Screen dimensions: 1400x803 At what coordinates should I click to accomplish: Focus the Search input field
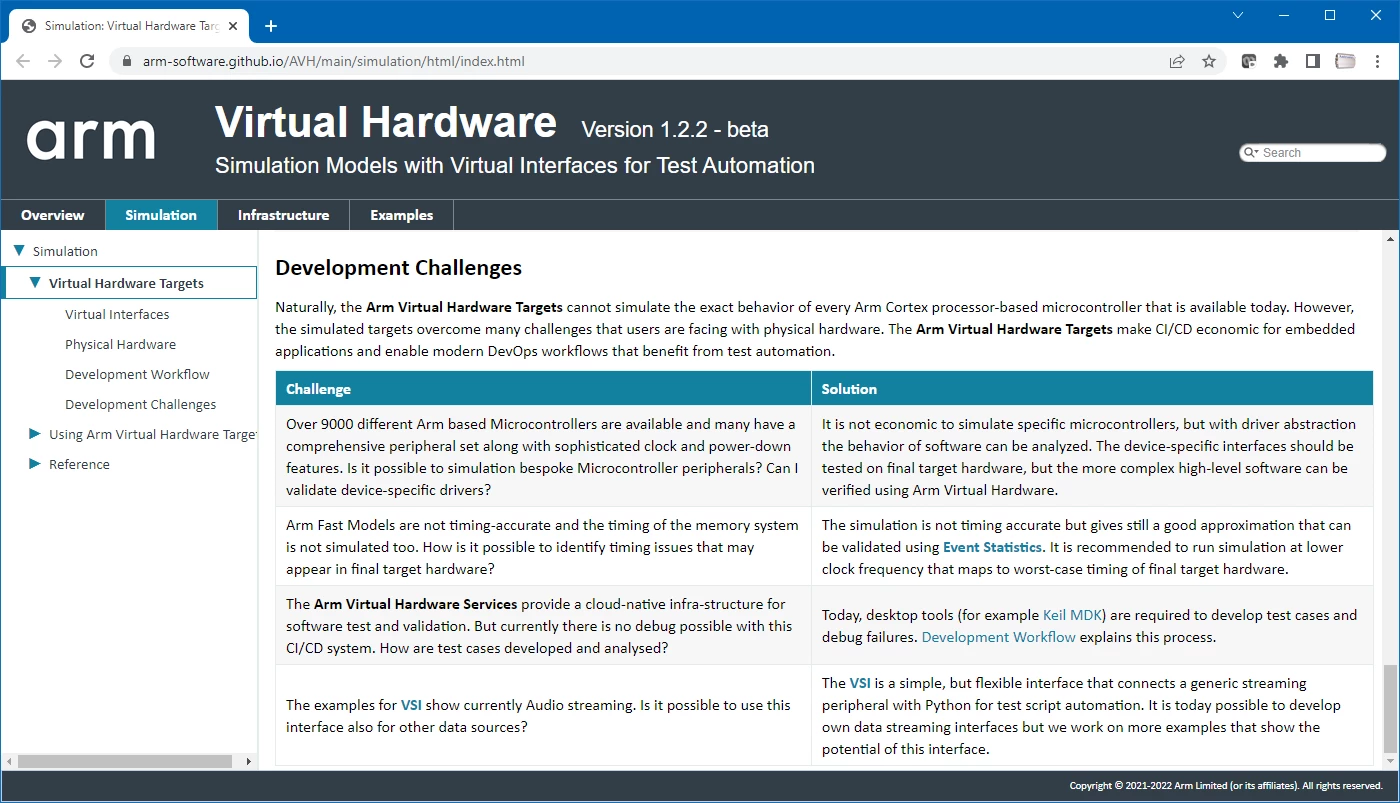(x=1320, y=153)
